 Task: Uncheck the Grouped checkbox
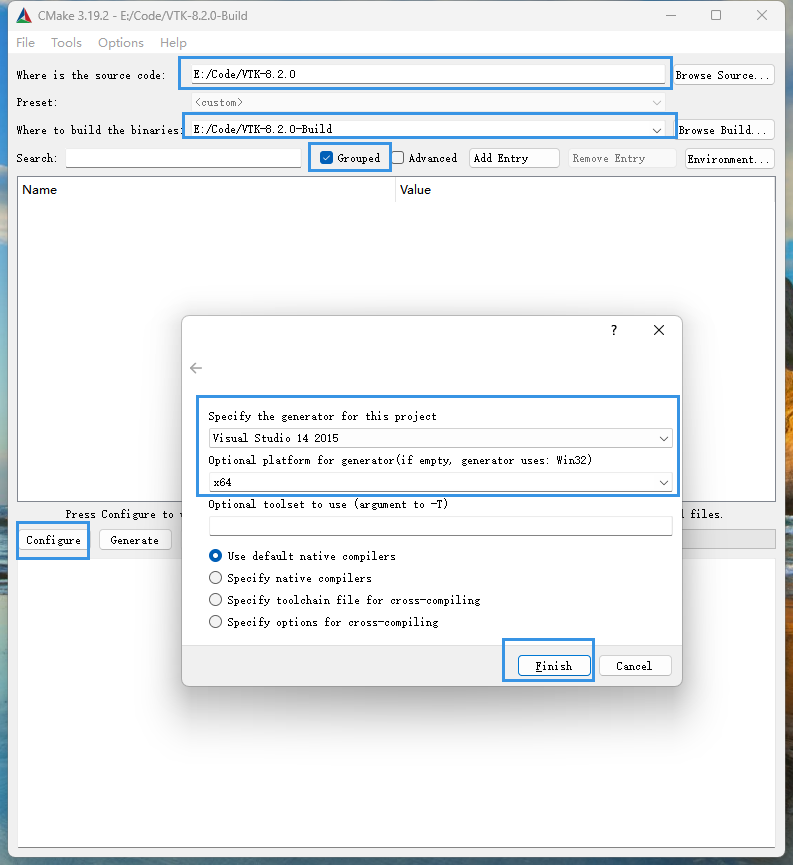point(326,158)
